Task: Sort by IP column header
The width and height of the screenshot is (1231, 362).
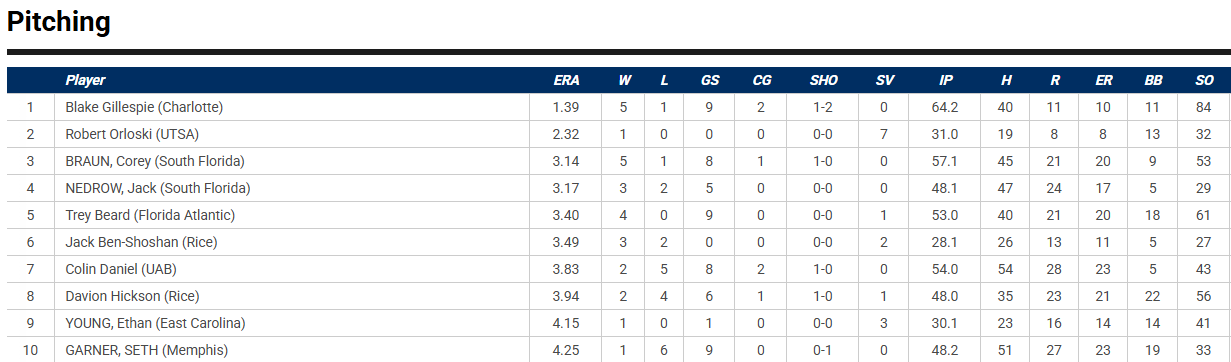Action: [946, 80]
